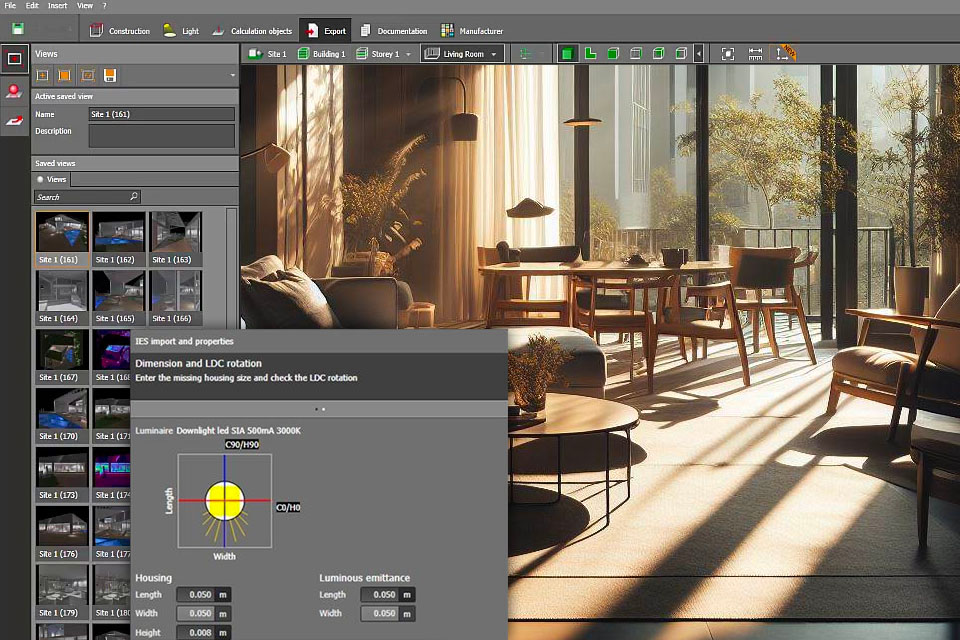Click the zoom to fit frame icon

(x=727, y=54)
